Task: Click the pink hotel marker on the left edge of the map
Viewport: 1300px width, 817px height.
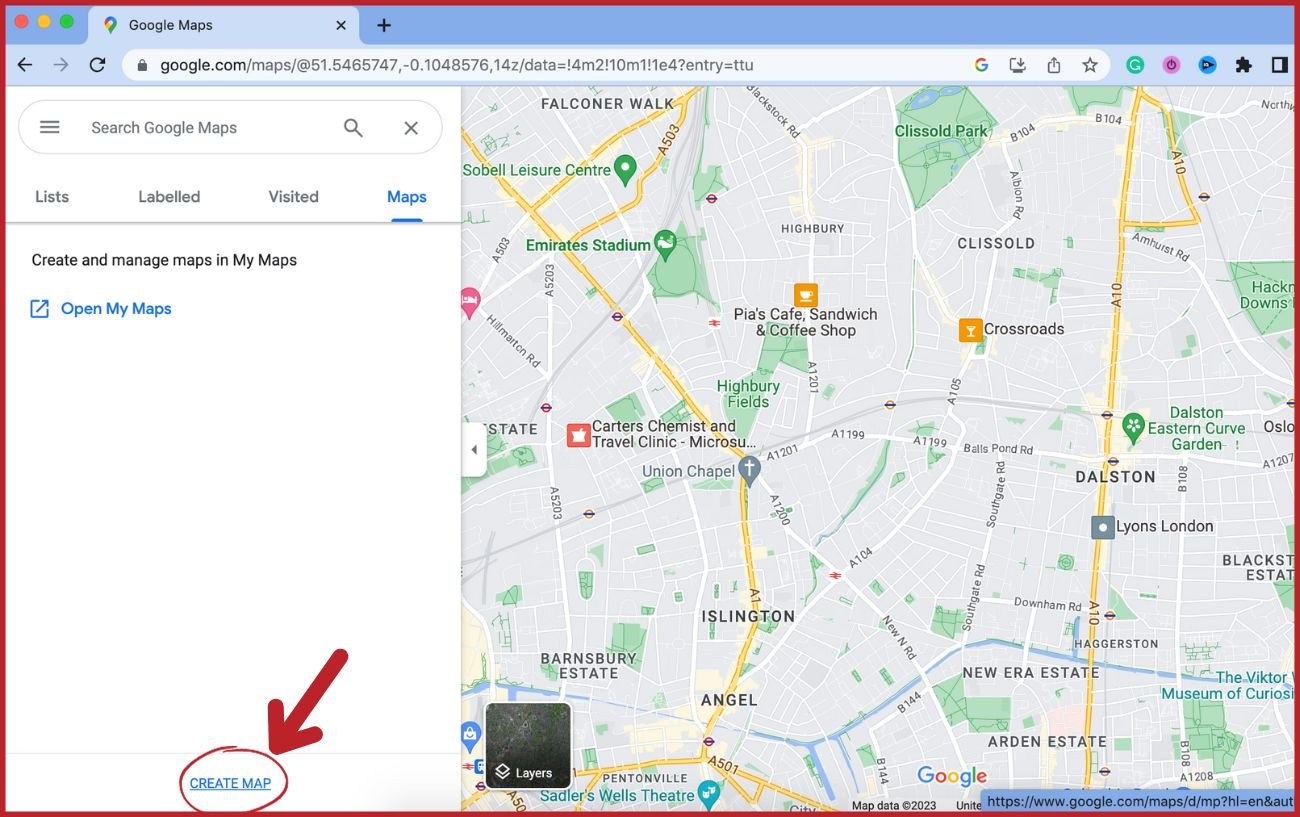Action: tap(471, 301)
